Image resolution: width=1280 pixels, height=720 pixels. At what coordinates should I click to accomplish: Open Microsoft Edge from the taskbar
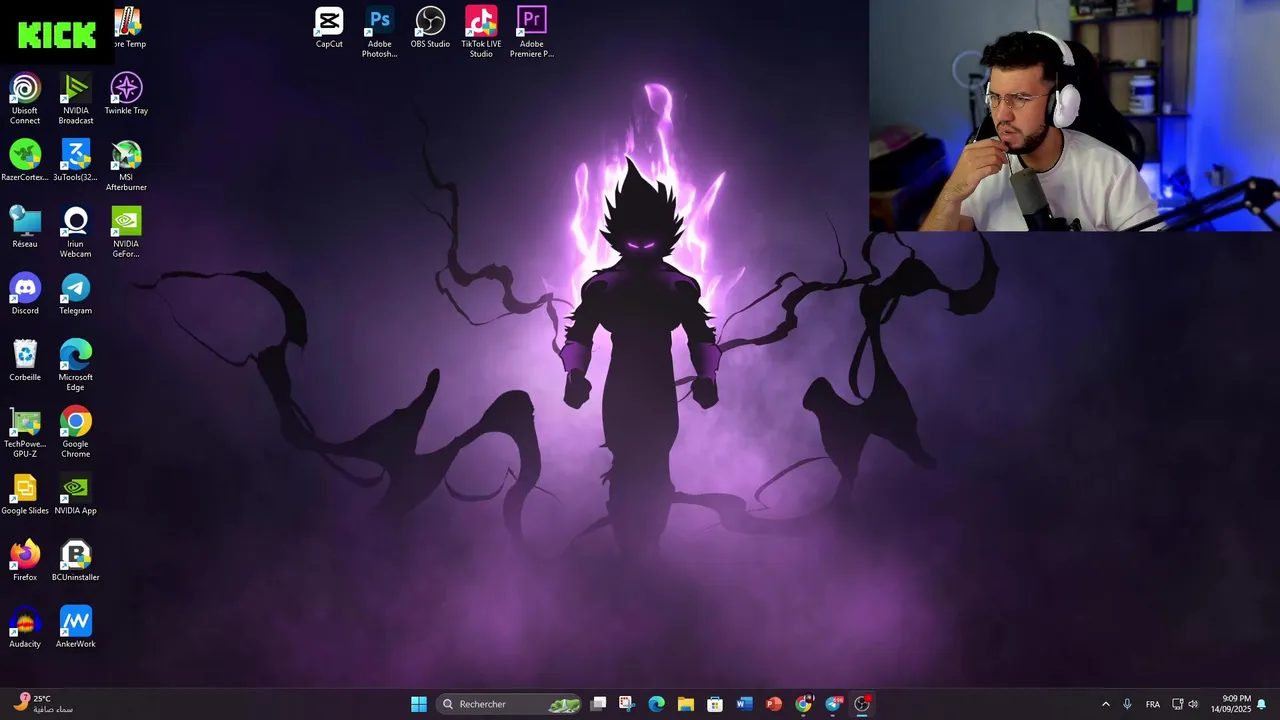[x=656, y=704]
